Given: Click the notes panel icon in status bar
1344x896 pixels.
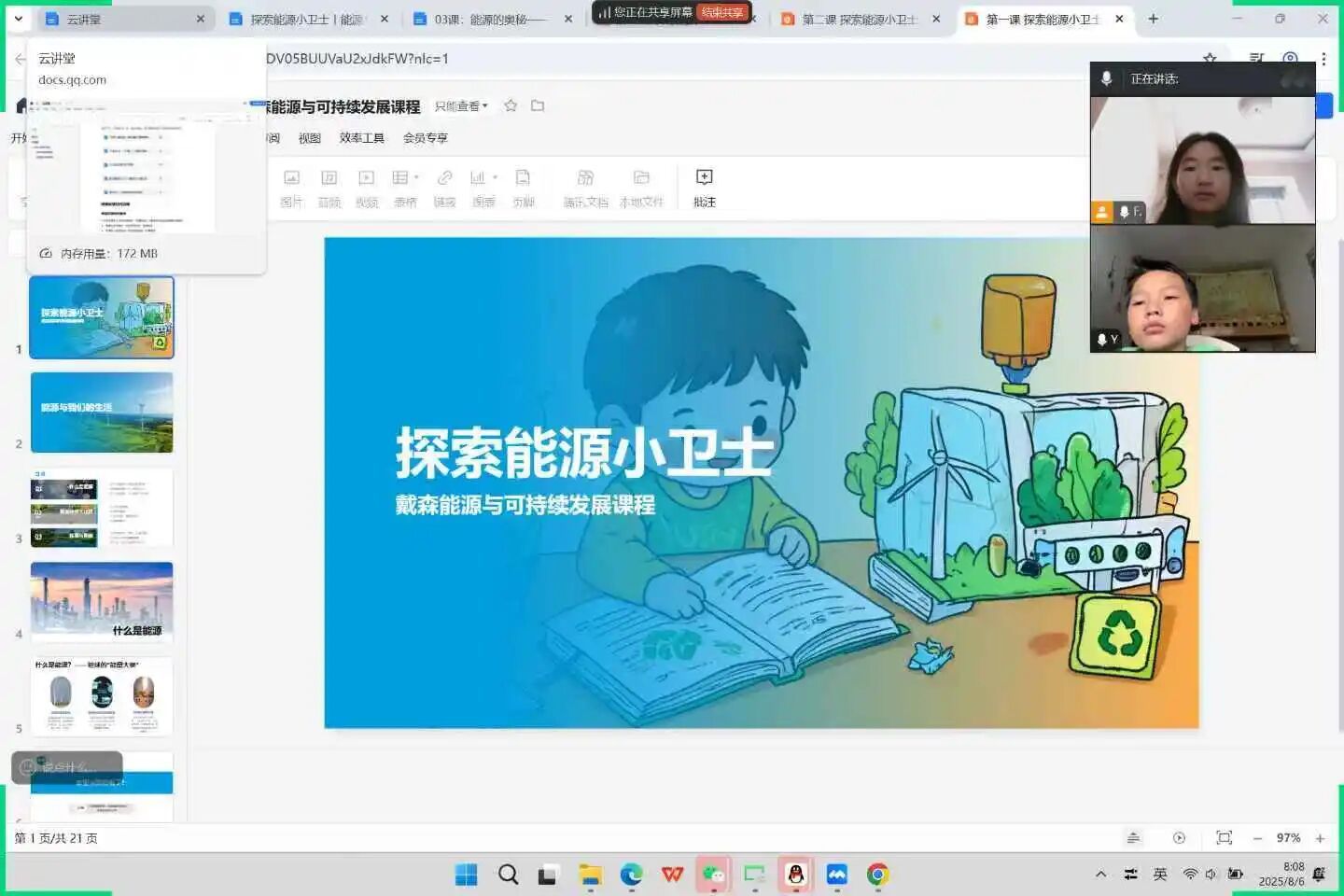Looking at the screenshot, I should click(x=1133, y=838).
